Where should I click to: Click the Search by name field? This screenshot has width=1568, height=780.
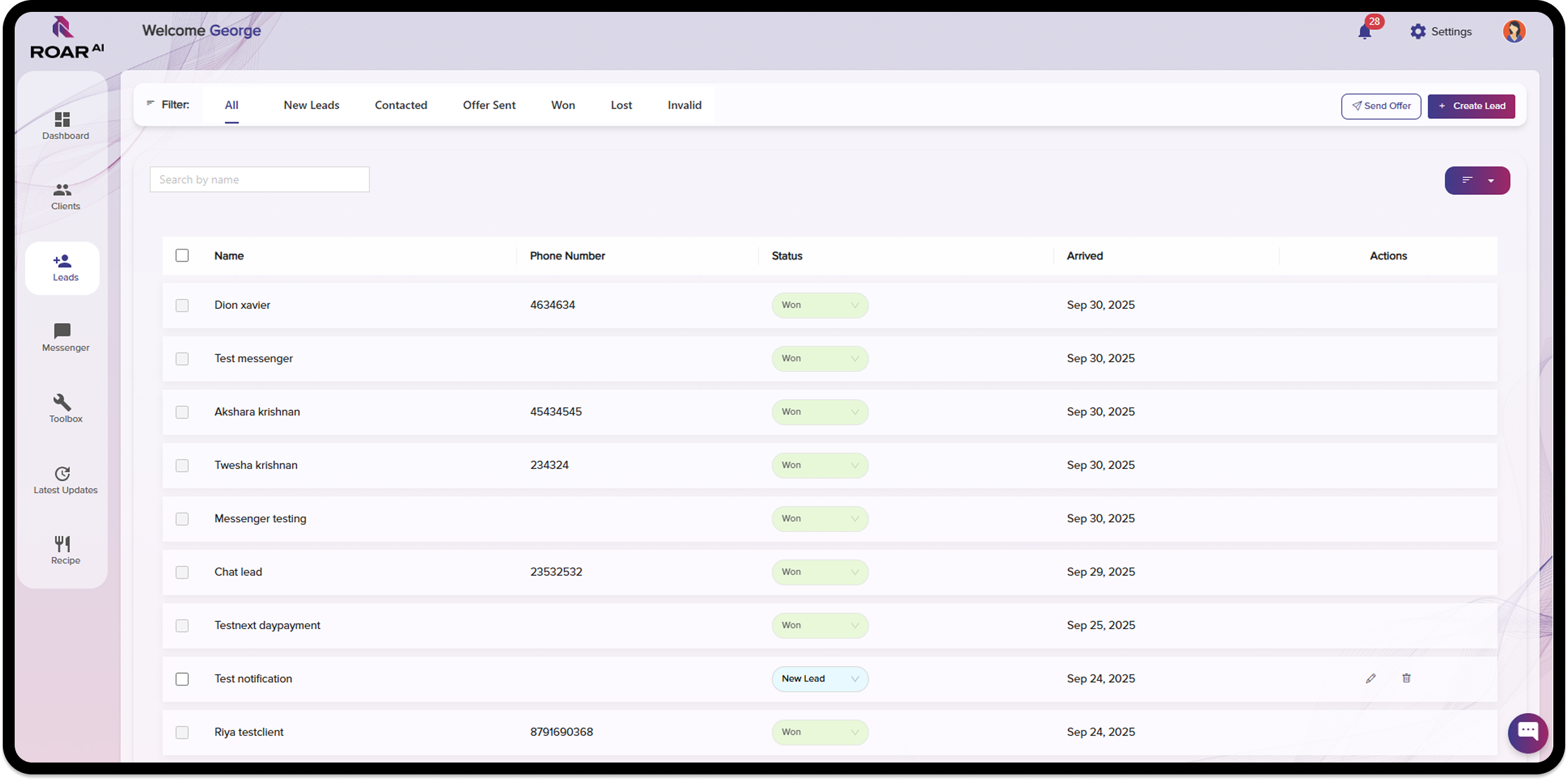click(x=259, y=180)
